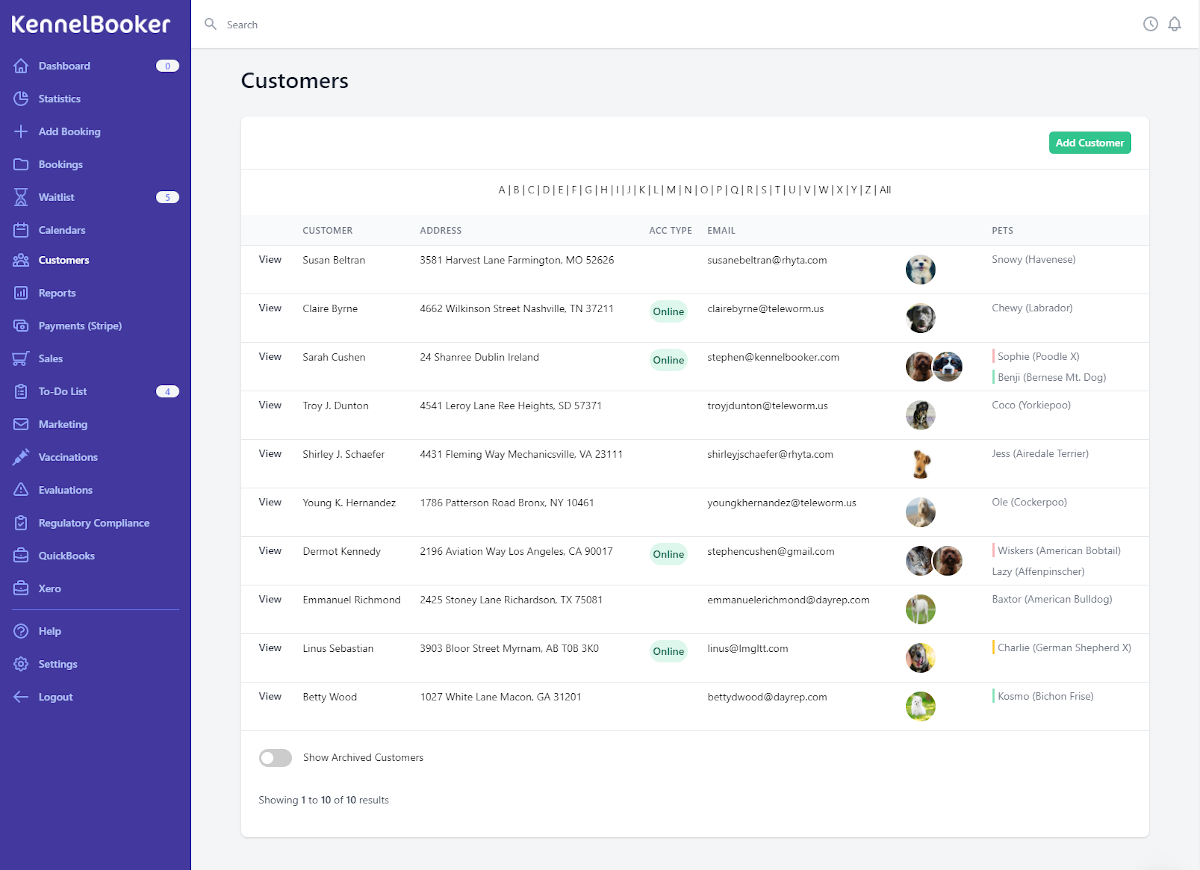Click email troyjdunton@teleworm.us
Image resolution: width=1200 pixels, height=870 pixels.
[767, 406]
